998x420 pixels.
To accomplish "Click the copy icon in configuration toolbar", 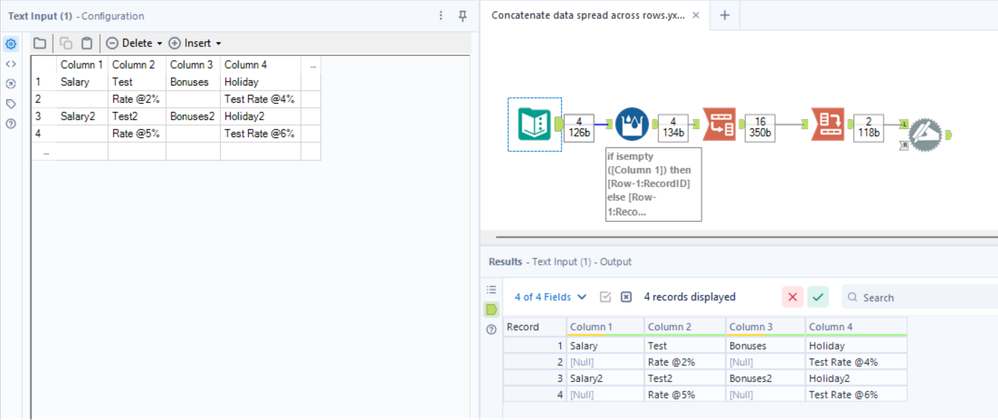I will pos(66,43).
